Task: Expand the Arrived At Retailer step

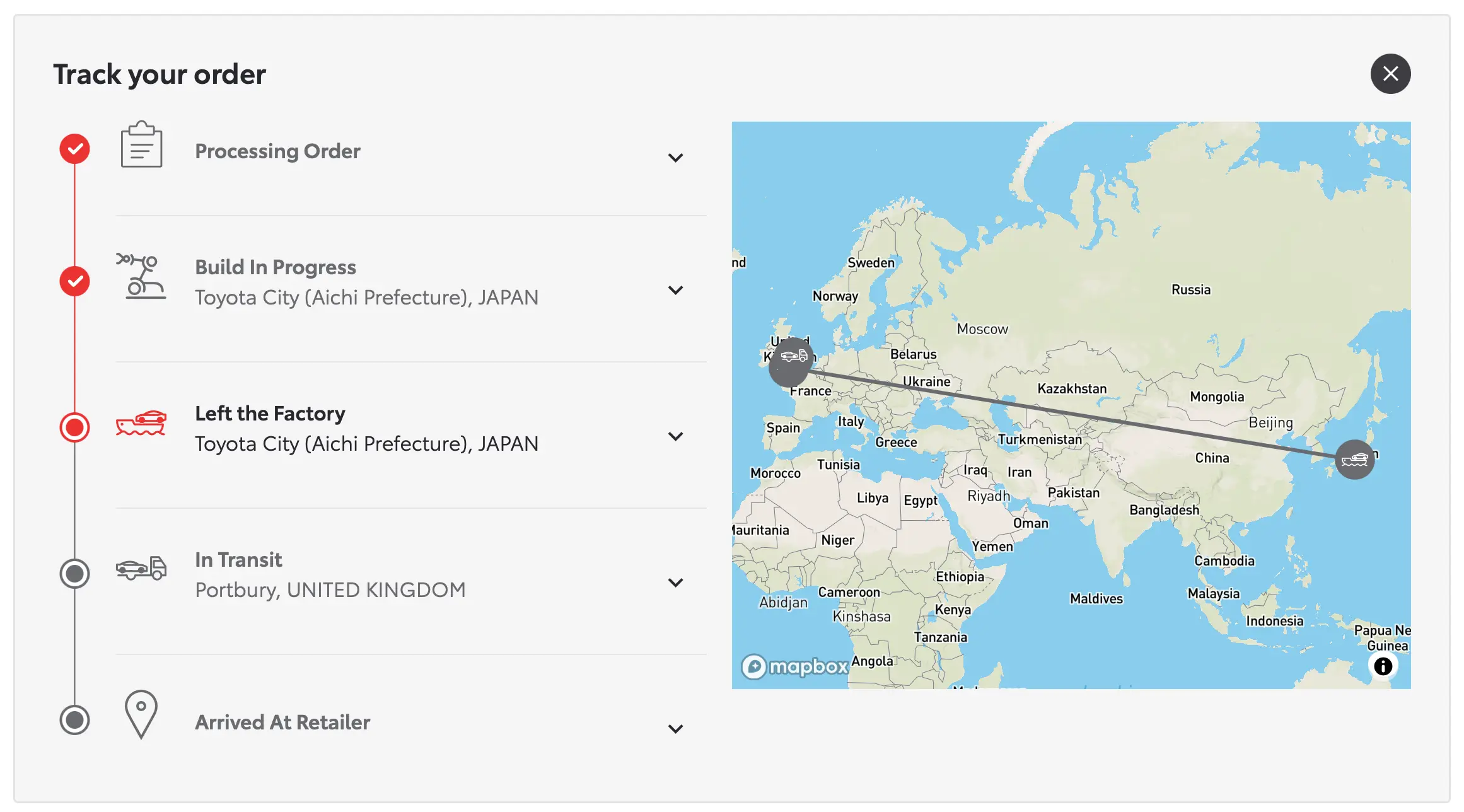Action: coord(675,729)
